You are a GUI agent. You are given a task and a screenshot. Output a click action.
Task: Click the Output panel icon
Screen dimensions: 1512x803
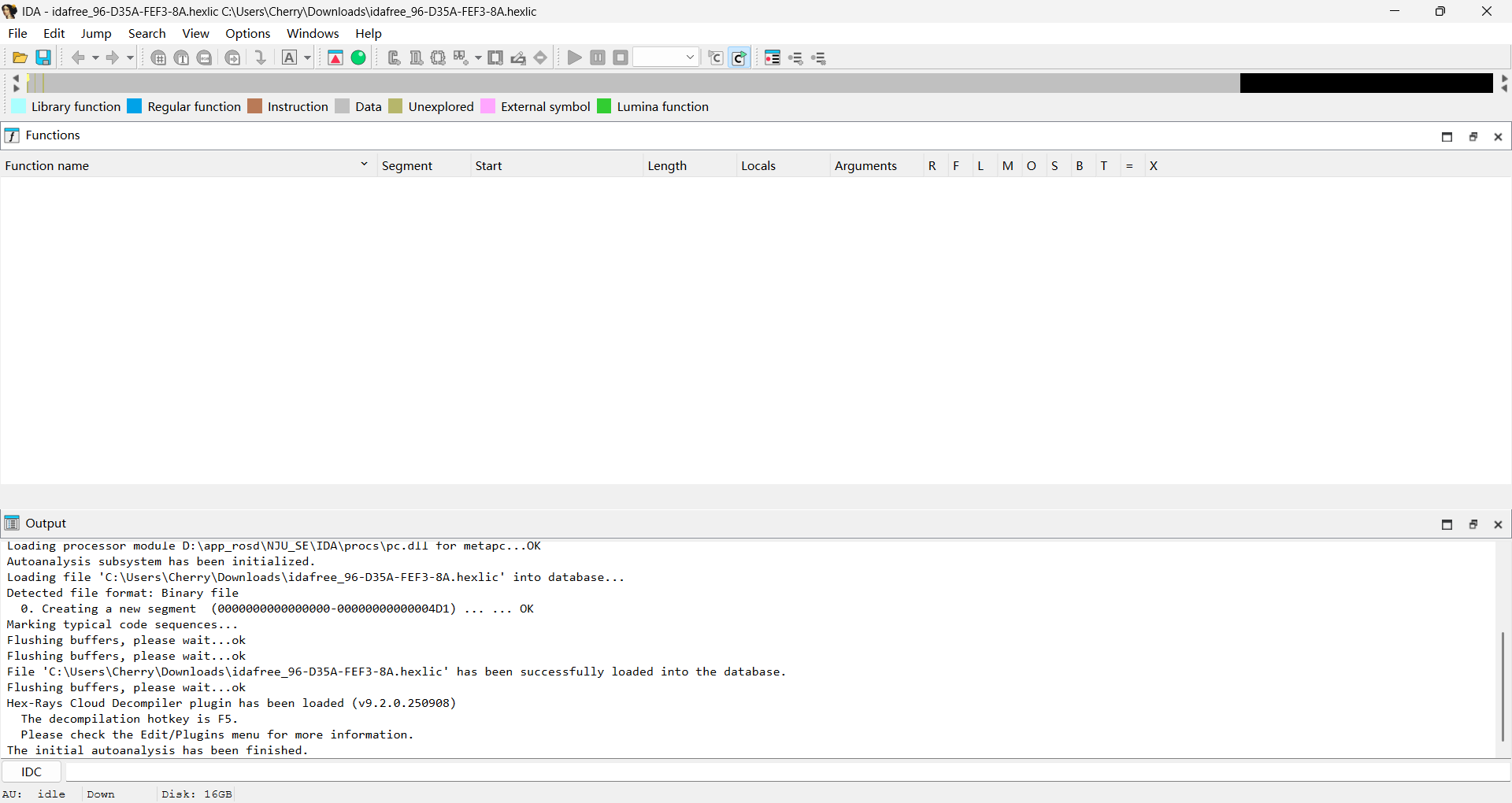click(x=12, y=524)
